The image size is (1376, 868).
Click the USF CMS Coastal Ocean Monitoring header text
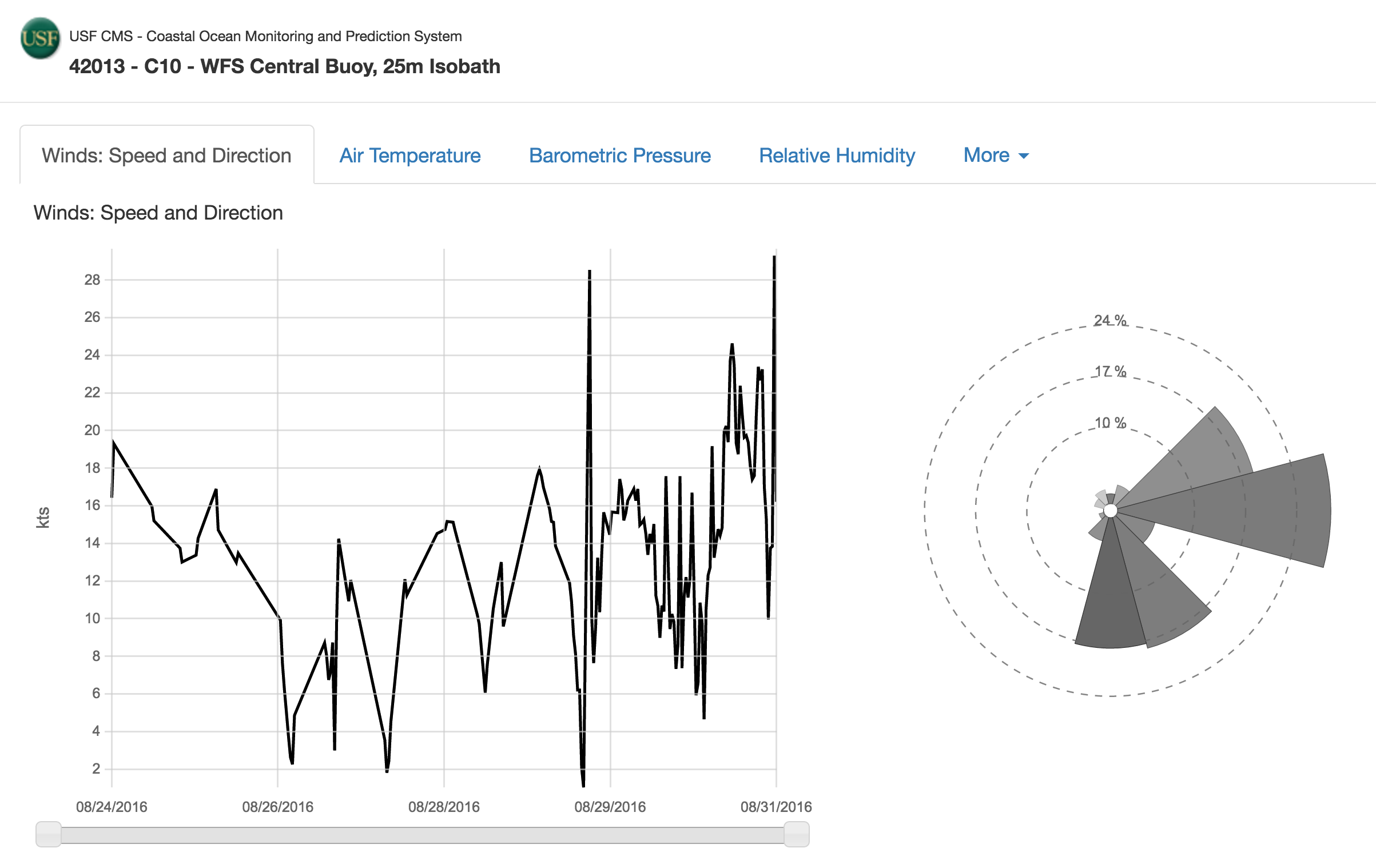265,36
